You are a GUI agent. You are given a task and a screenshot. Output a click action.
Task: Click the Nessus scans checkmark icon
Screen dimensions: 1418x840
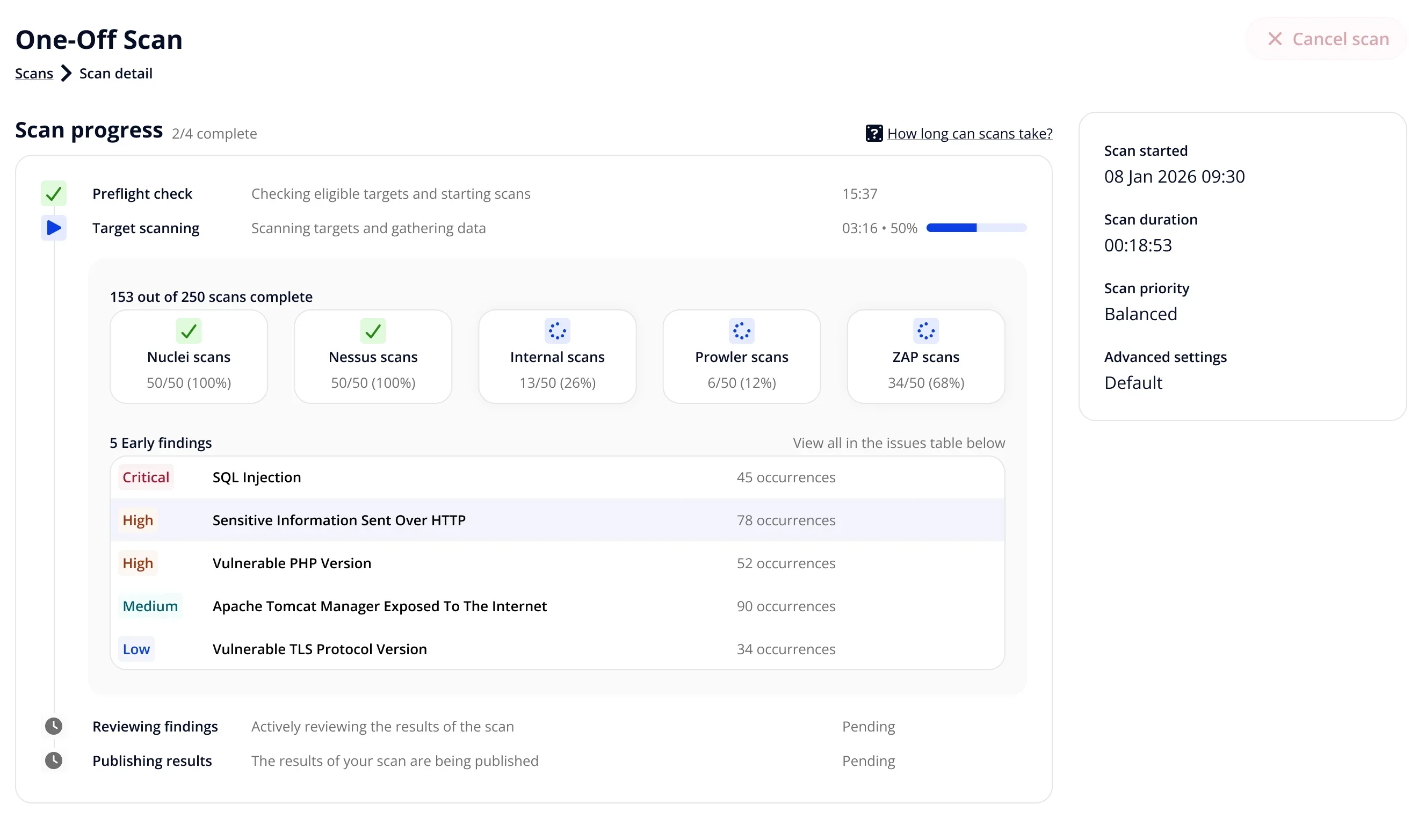[374, 332]
